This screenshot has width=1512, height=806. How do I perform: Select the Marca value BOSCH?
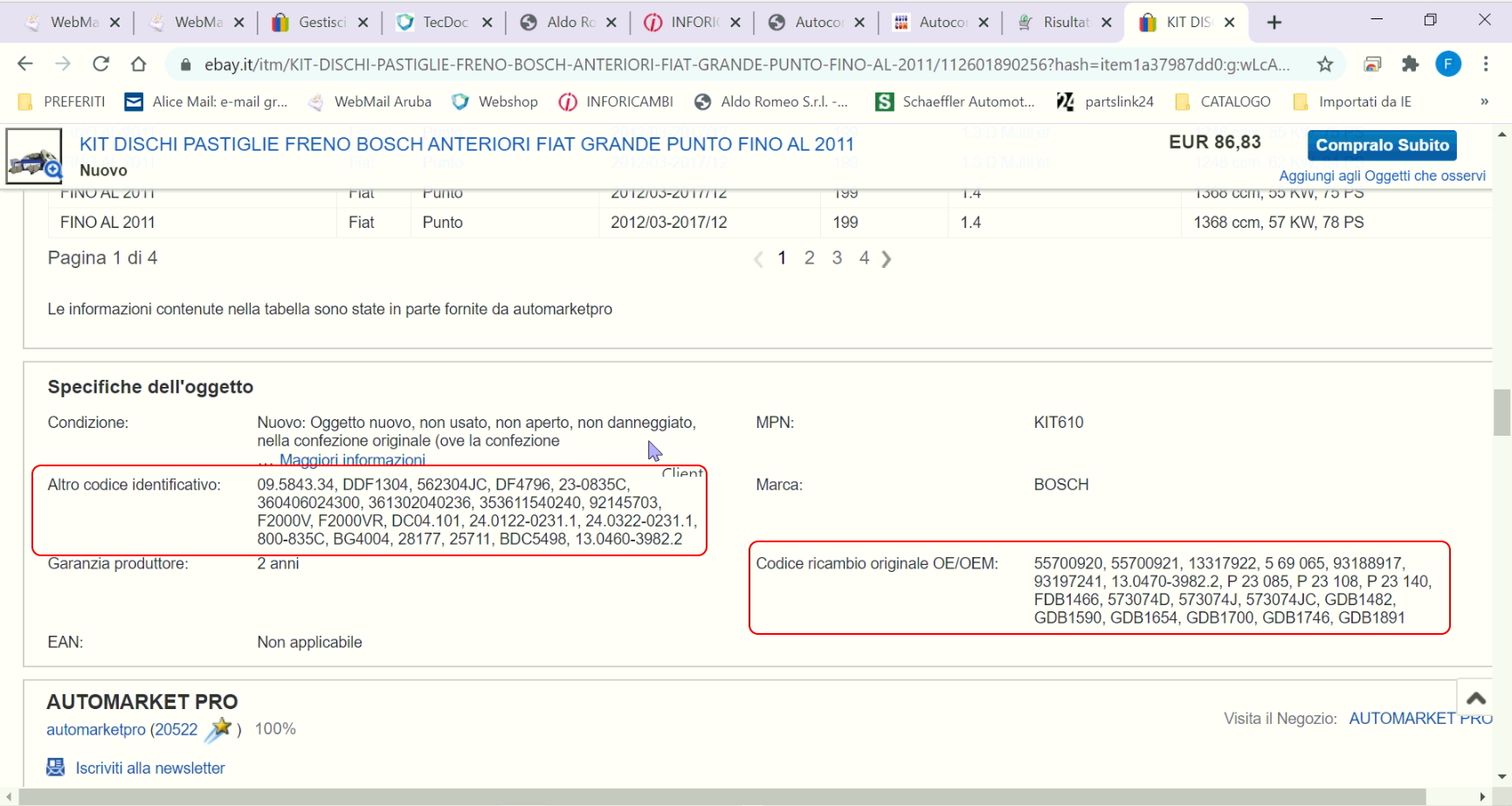tap(1061, 485)
